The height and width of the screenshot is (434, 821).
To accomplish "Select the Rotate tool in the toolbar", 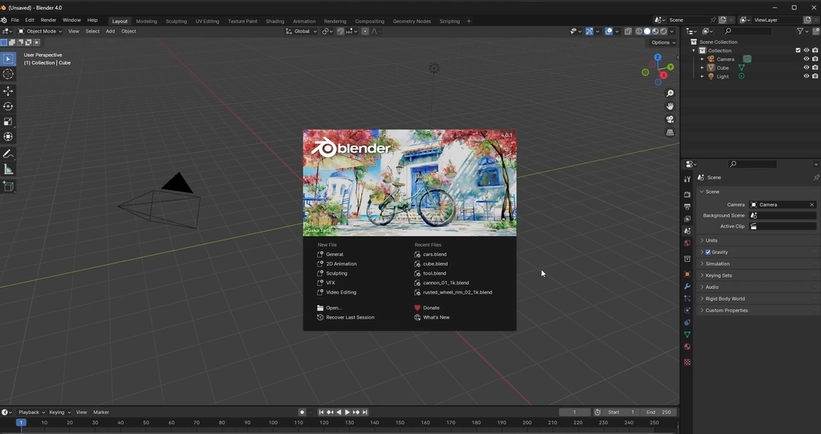I will click(x=8, y=106).
